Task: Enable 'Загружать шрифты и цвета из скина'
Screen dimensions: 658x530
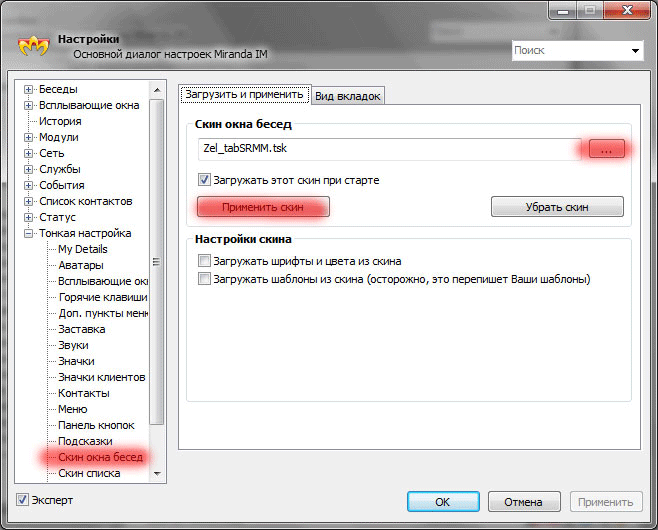Action: pos(204,261)
